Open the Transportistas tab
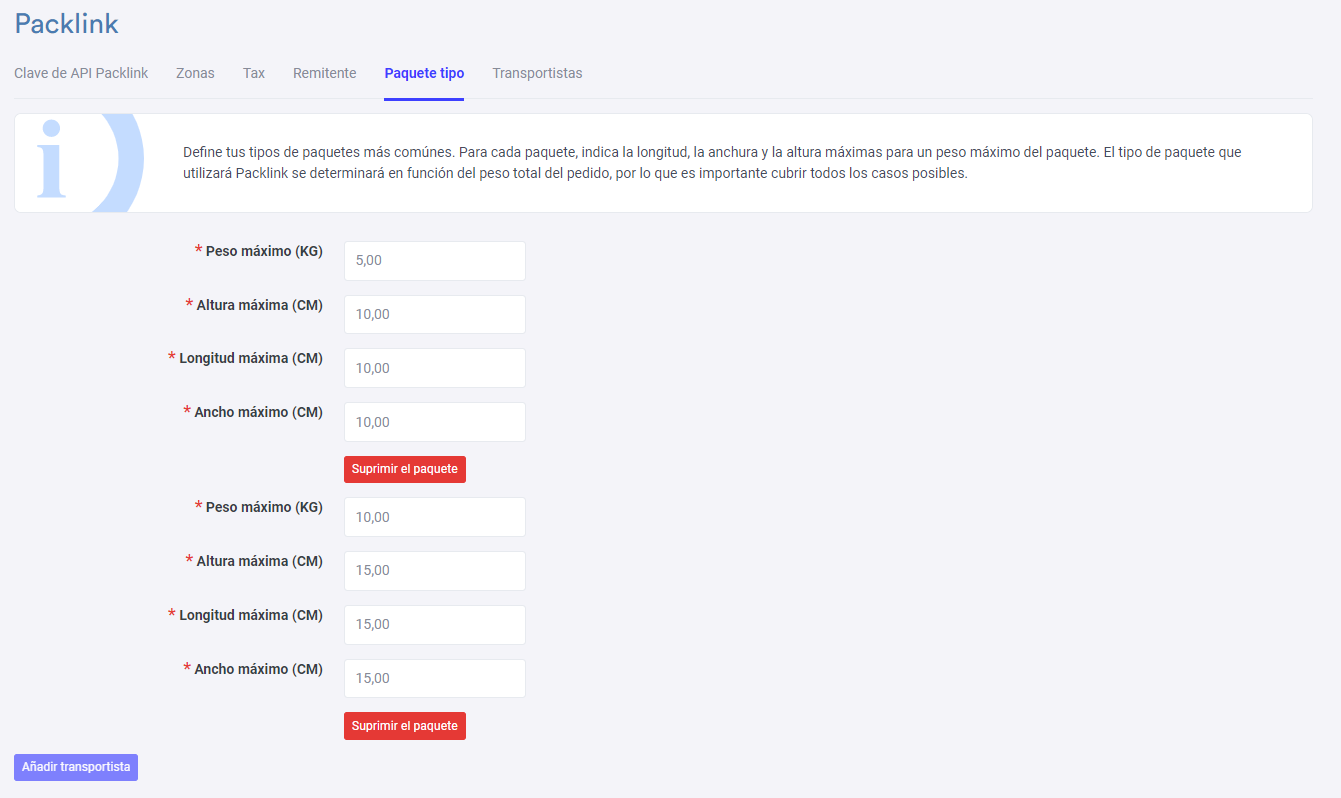The height and width of the screenshot is (798, 1341). [537, 73]
